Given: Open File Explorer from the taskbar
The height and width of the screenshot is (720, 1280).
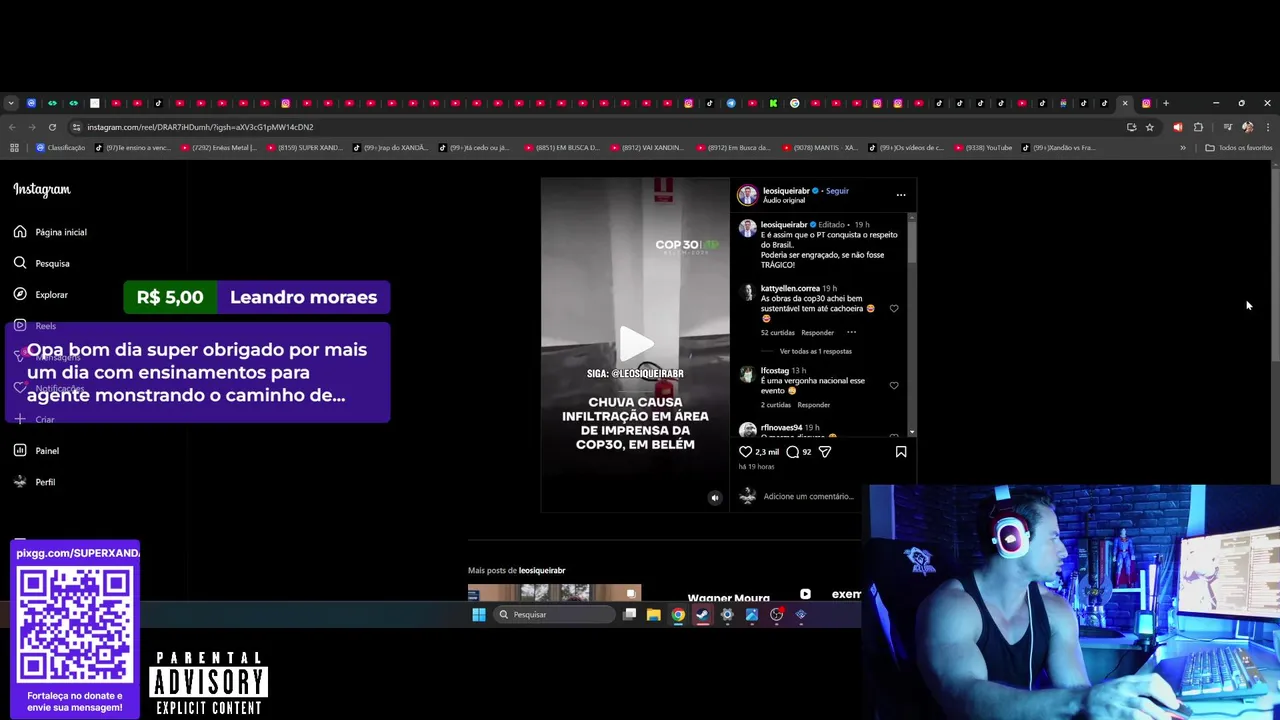Looking at the screenshot, I should click(x=654, y=615).
